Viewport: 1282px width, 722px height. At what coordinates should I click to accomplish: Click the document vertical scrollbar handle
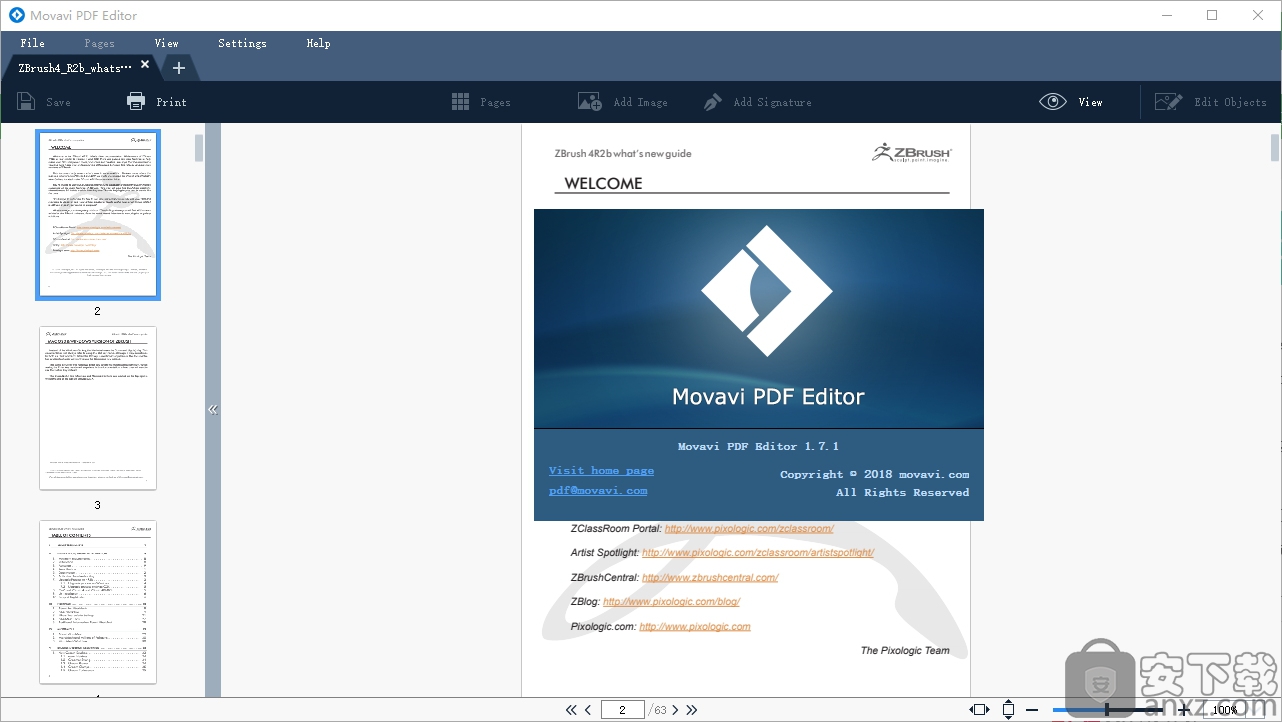[x=1275, y=147]
